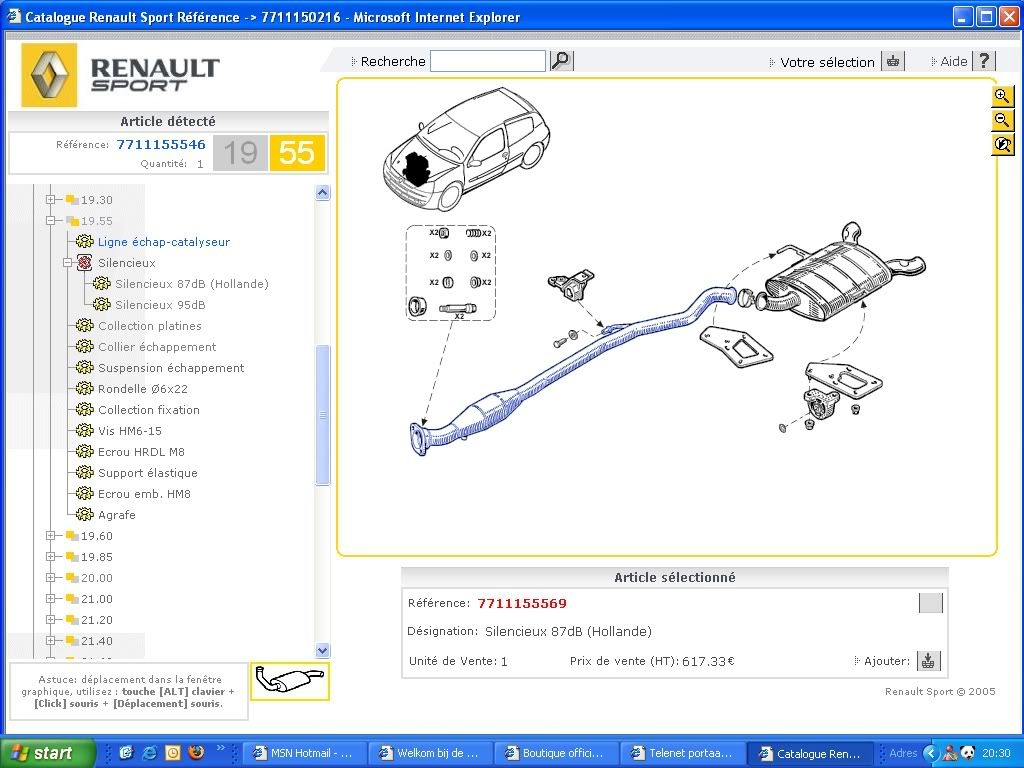The image size is (1024, 768).
Task: Open the selection basket icon
Action: coord(892,61)
